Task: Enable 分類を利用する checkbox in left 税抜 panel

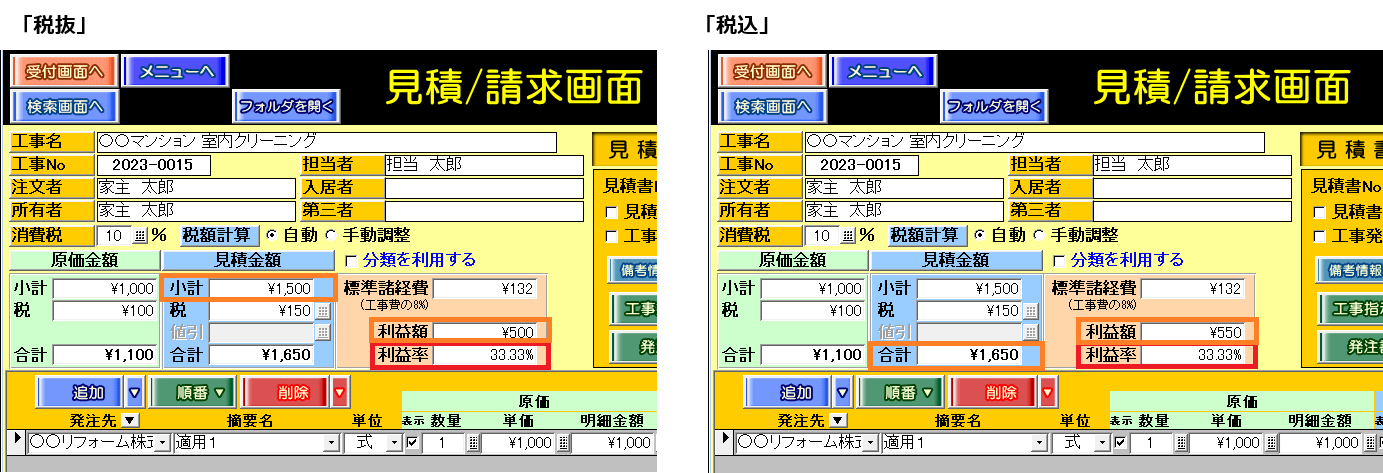Action: click(x=351, y=260)
